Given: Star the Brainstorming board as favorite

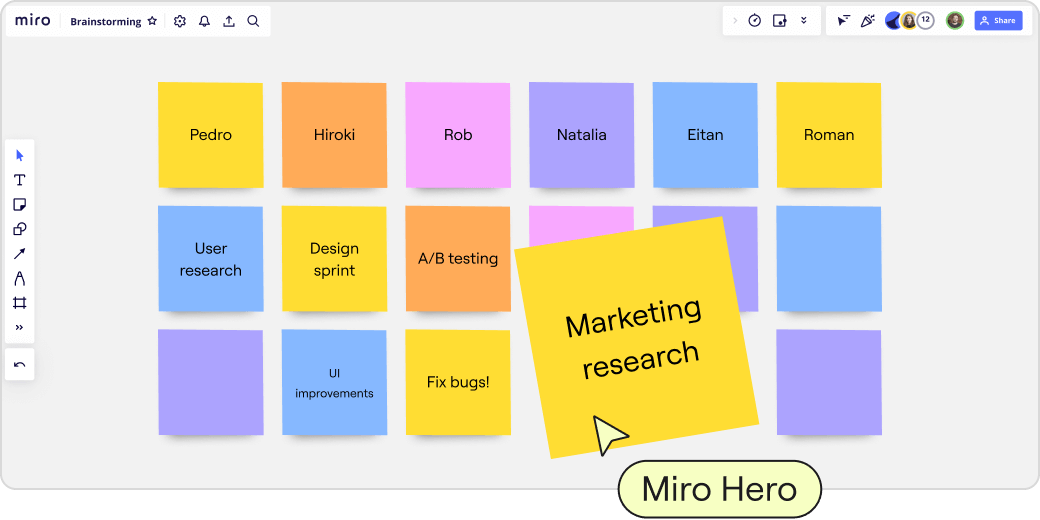Looking at the screenshot, I should 152,21.
